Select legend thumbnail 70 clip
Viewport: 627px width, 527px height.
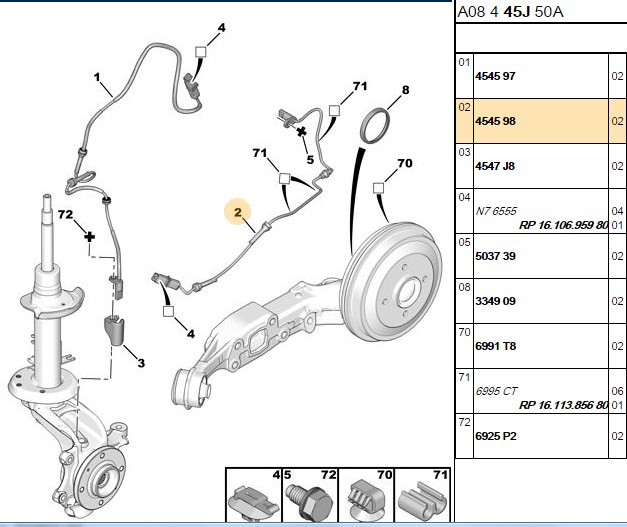[366, 495]
